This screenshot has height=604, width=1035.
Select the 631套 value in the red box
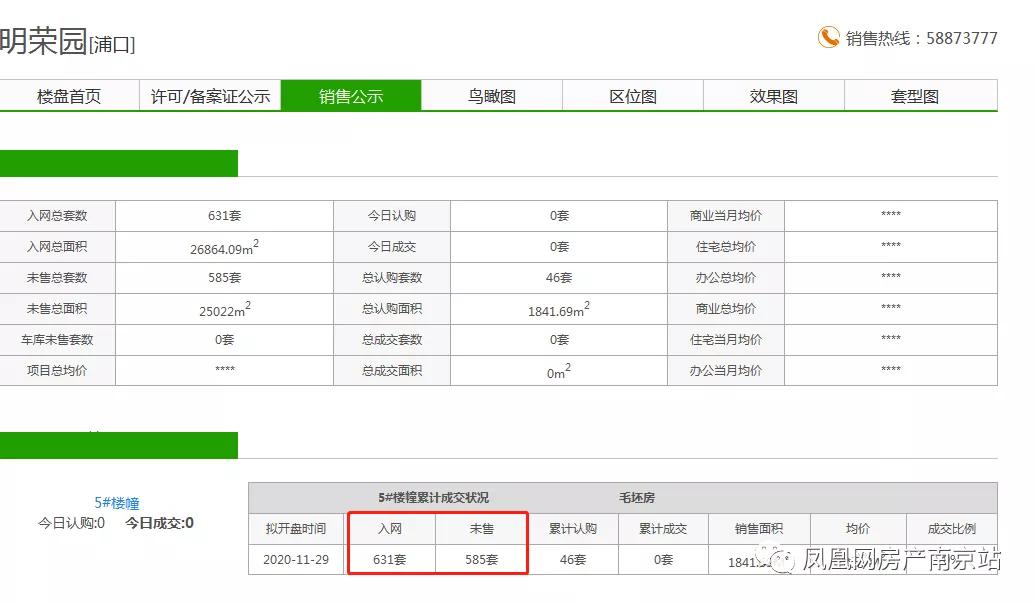pyautogui.click(x=390, y=559)
